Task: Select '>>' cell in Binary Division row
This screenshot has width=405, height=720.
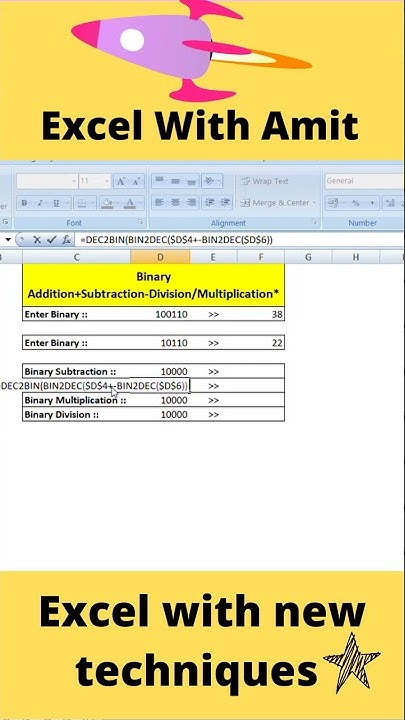Action: [213, 414]
